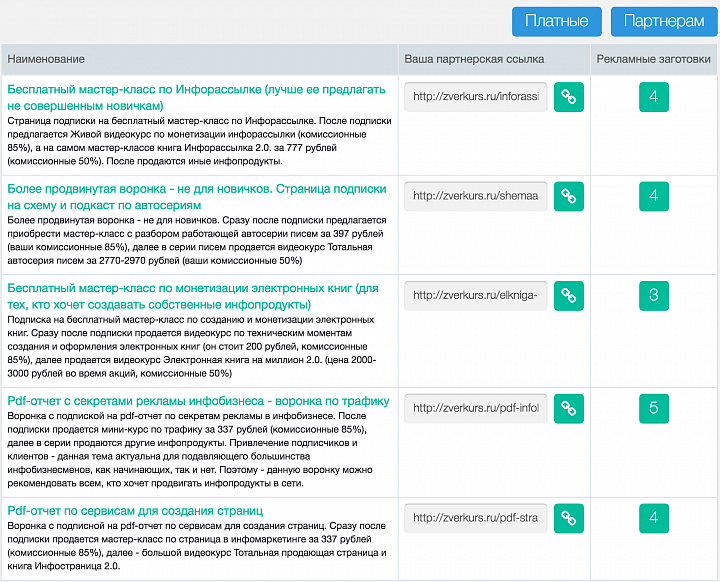Switch to the Партнерам tab
Image resolution: width=720 pixels, height=582 pixels.
tap(664, 21)
